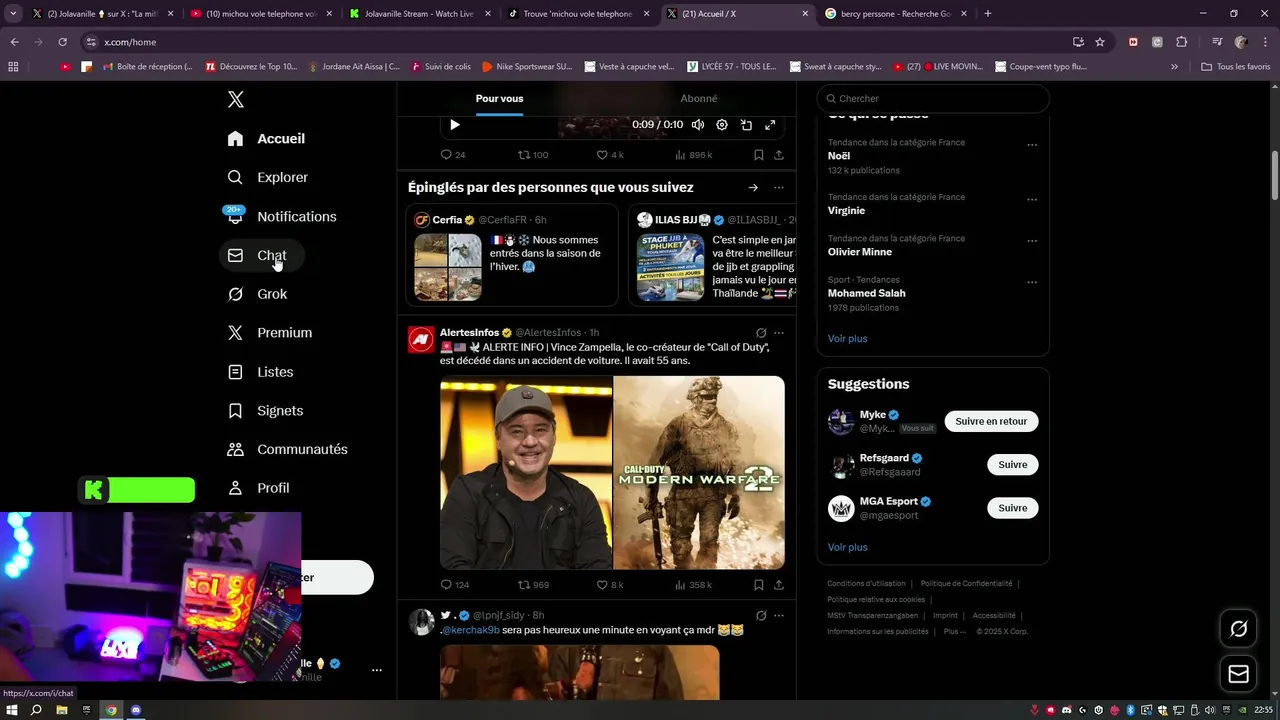The image size is (1280, 720).
Task: Click Voir plus under trends
Action: [x=847, y=339]
